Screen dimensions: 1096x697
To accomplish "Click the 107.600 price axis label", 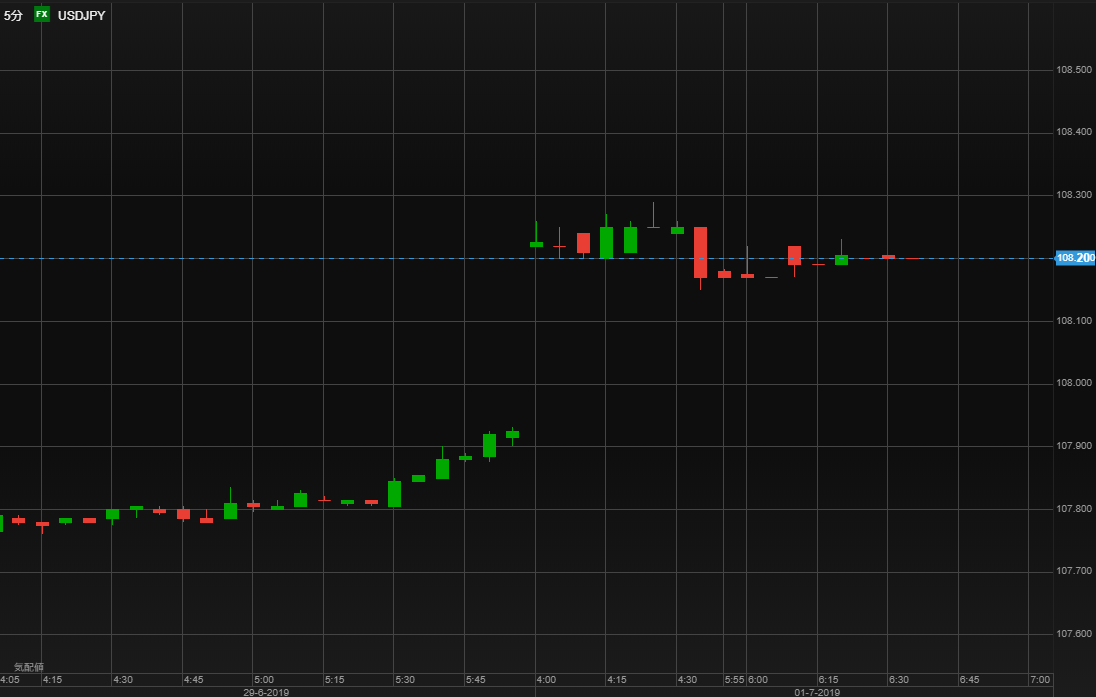I will (x=1074, y=634).
